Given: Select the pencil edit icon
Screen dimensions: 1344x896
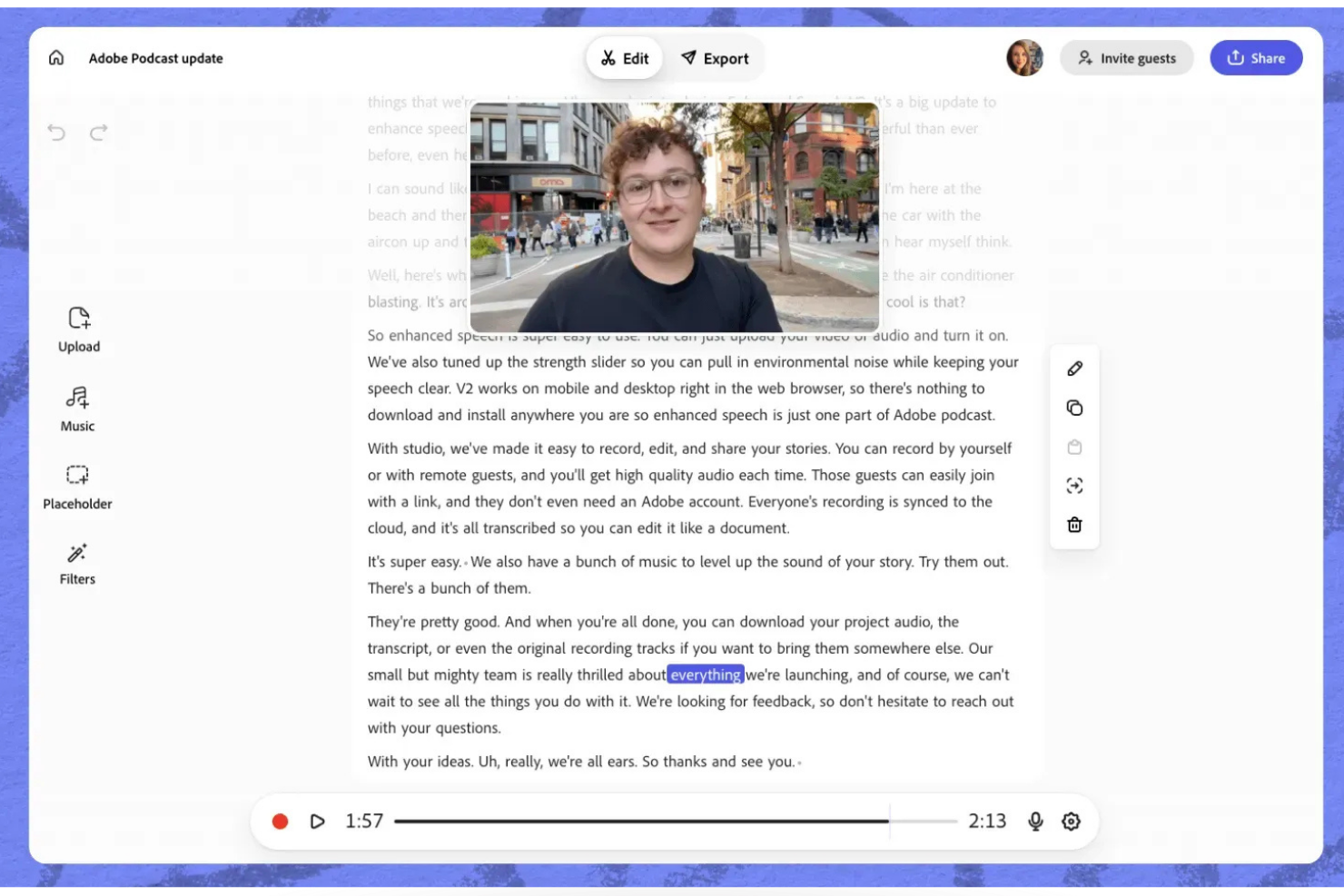Looking at the screenshot, I should [1074, 369].
